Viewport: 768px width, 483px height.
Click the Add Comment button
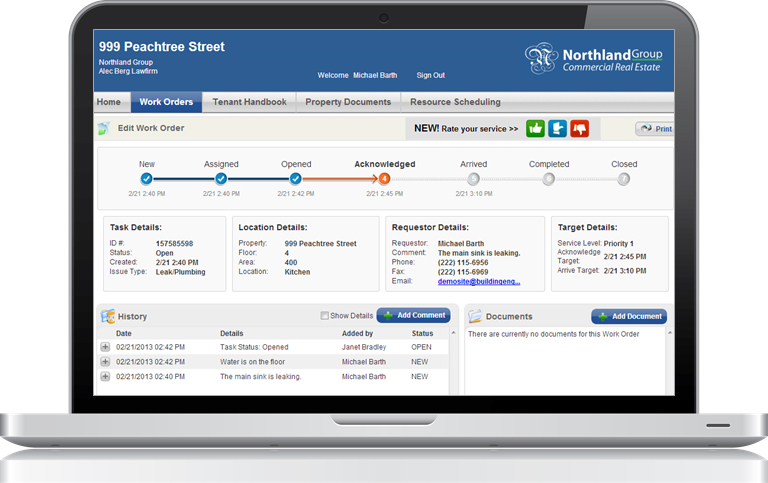tap(413, 315)
